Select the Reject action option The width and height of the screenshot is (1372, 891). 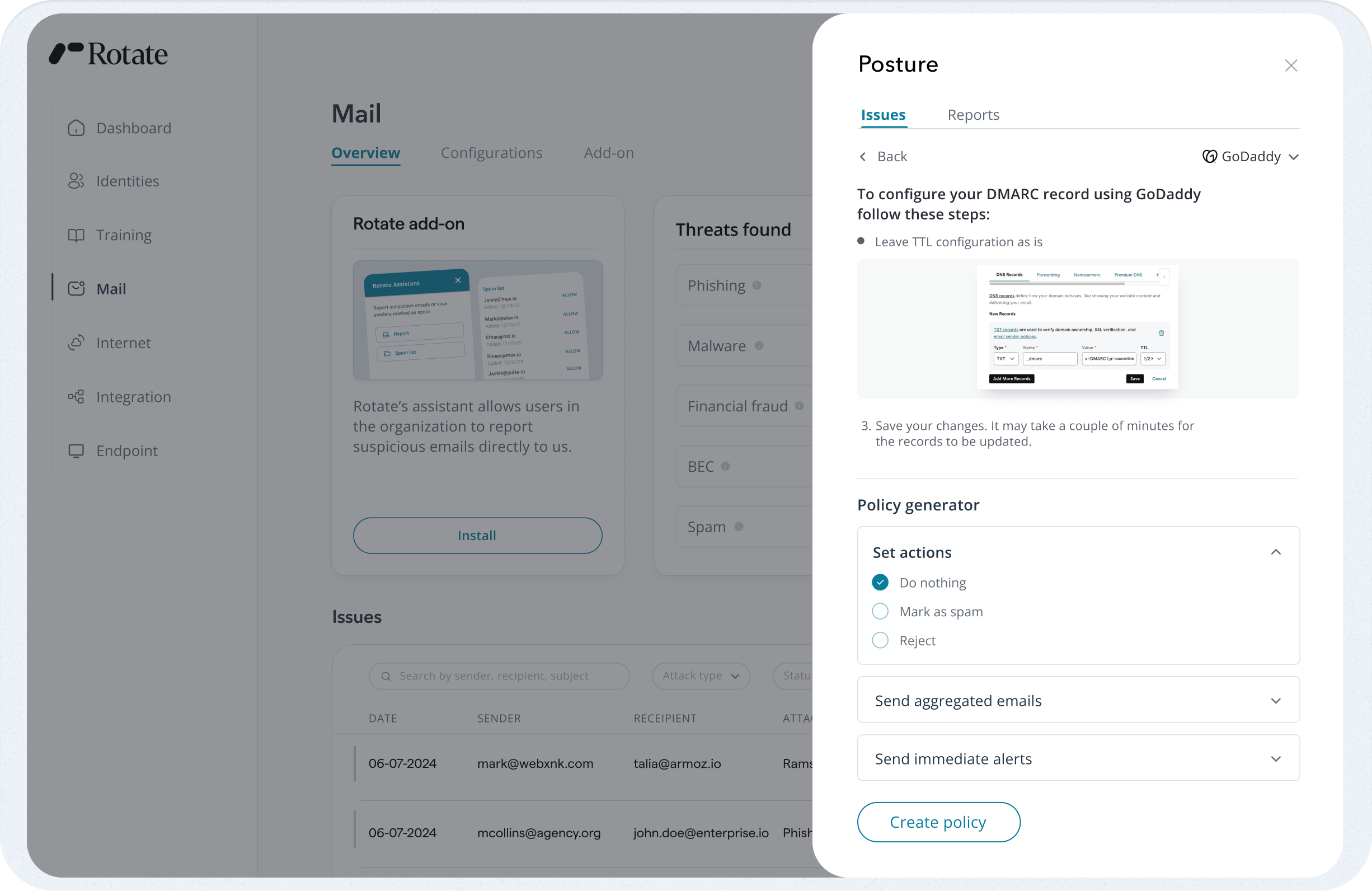[x=880, y=640]
